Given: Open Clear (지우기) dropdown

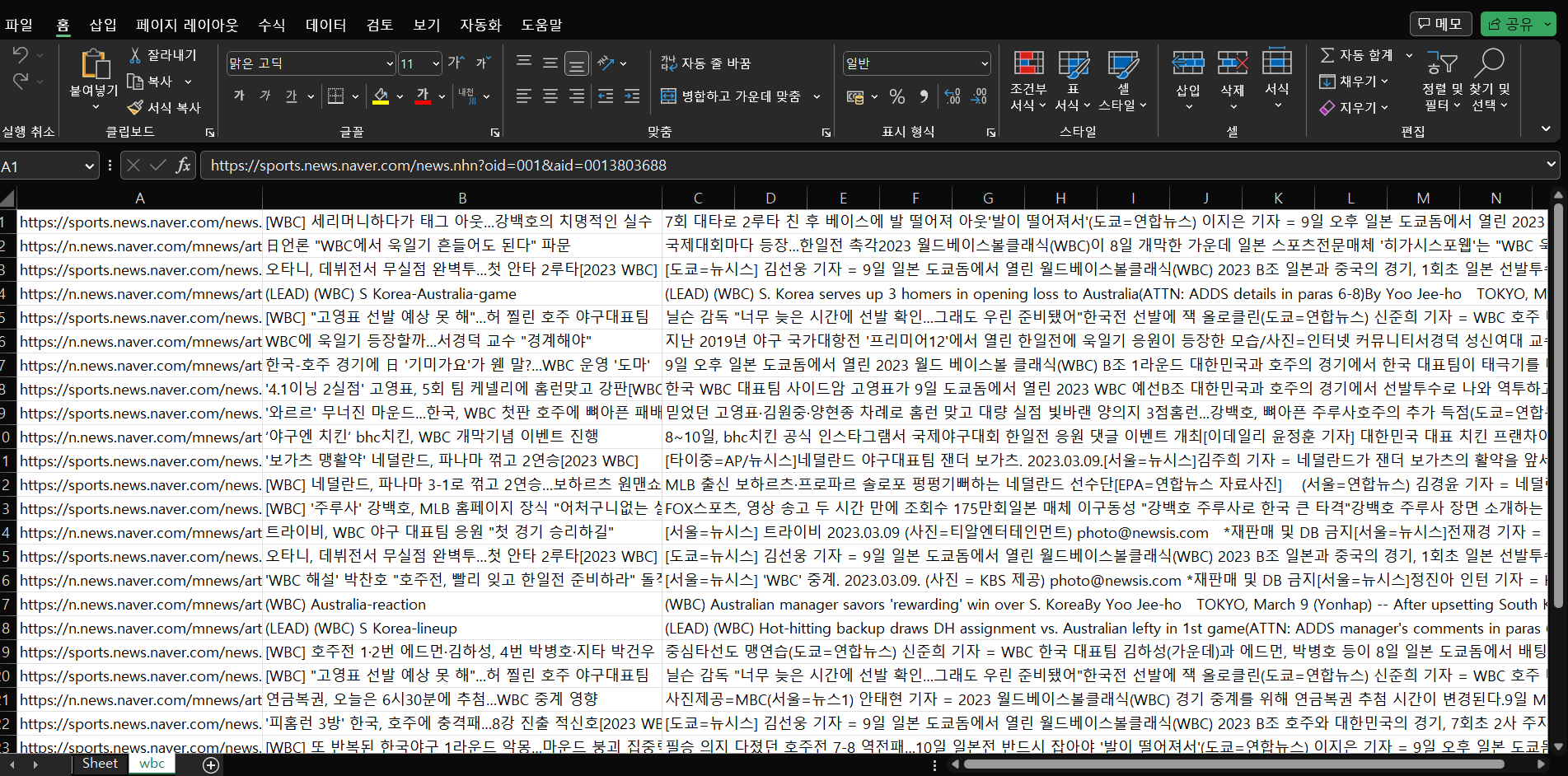Looking at the screenshot, I should click(1355, 108).
